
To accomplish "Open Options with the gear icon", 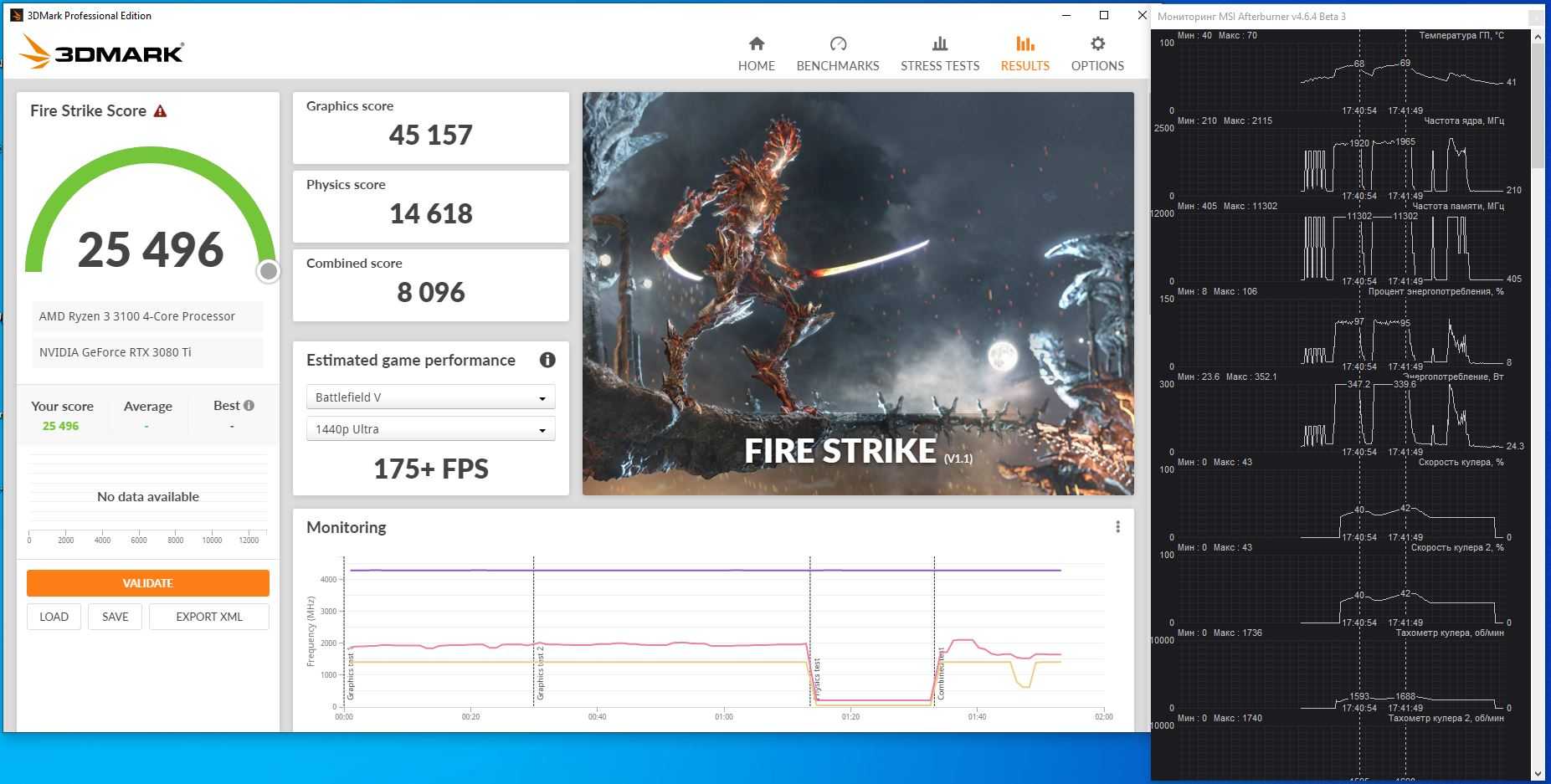I will (1097, 44).
